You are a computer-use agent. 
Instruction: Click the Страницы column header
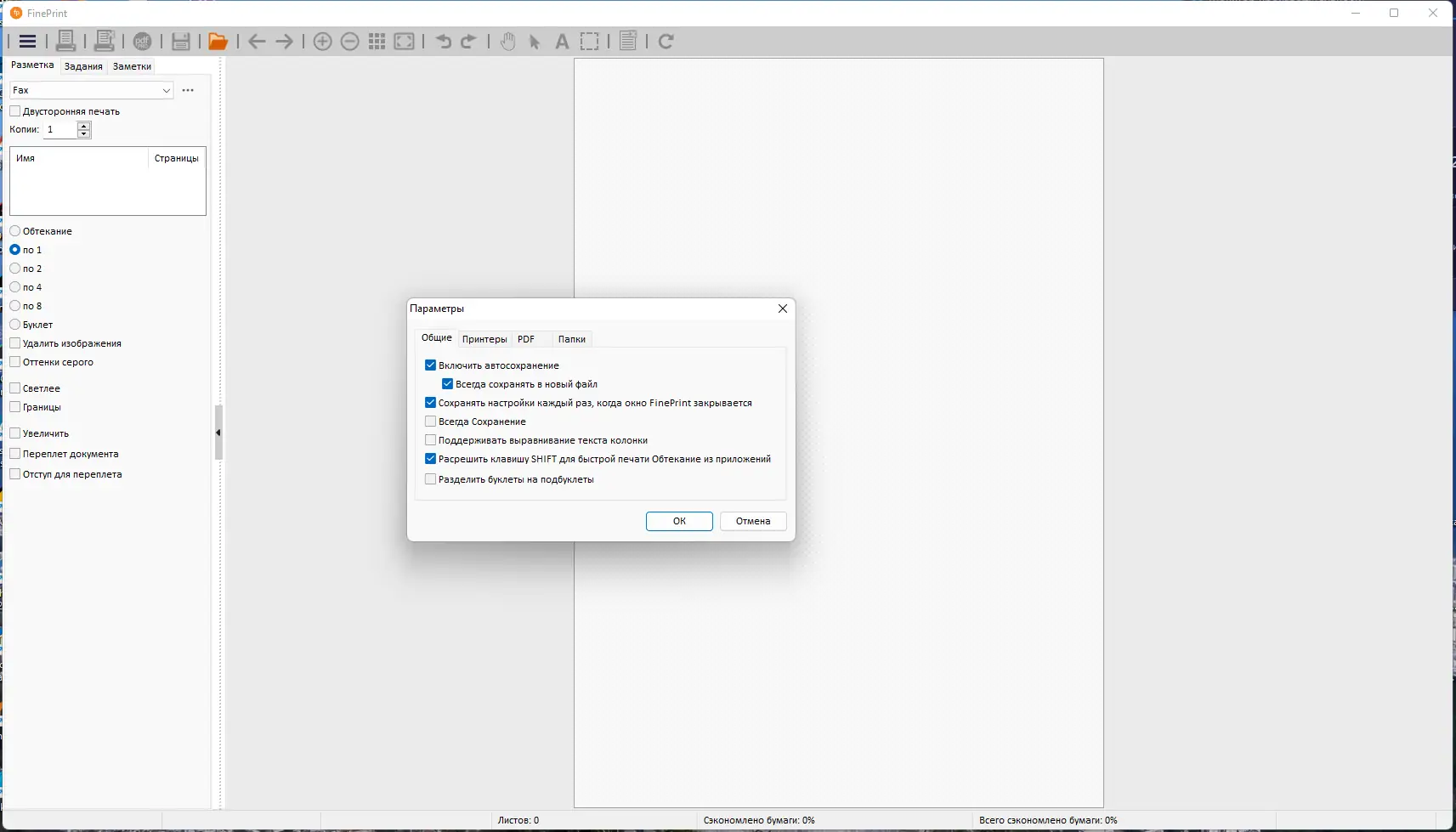[177, 158]
